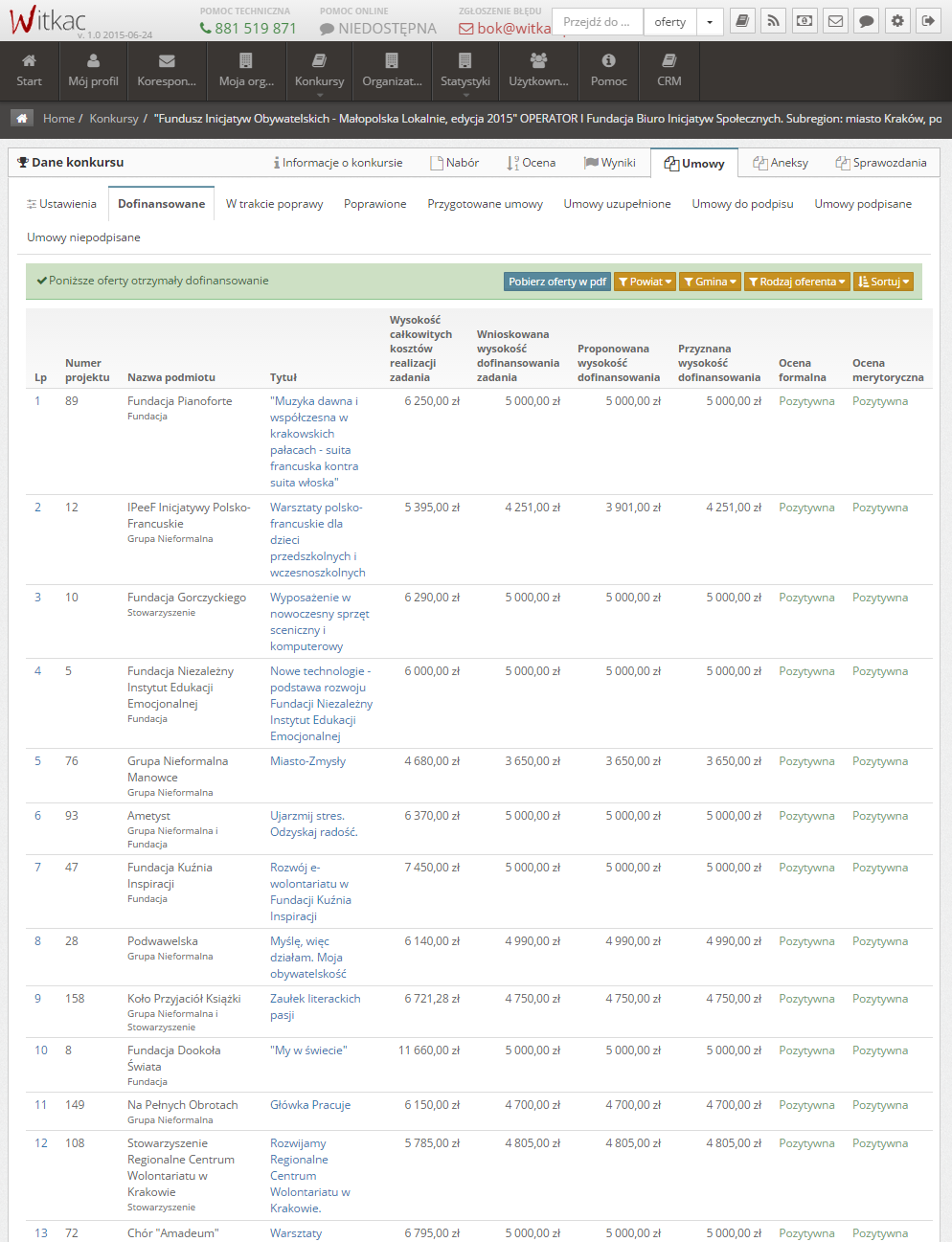Image resolution: width=952 pixels, height=1242 pixels.
Task: Open the Miasto-Zmysły project title link
Action: [x=307, y=761]
